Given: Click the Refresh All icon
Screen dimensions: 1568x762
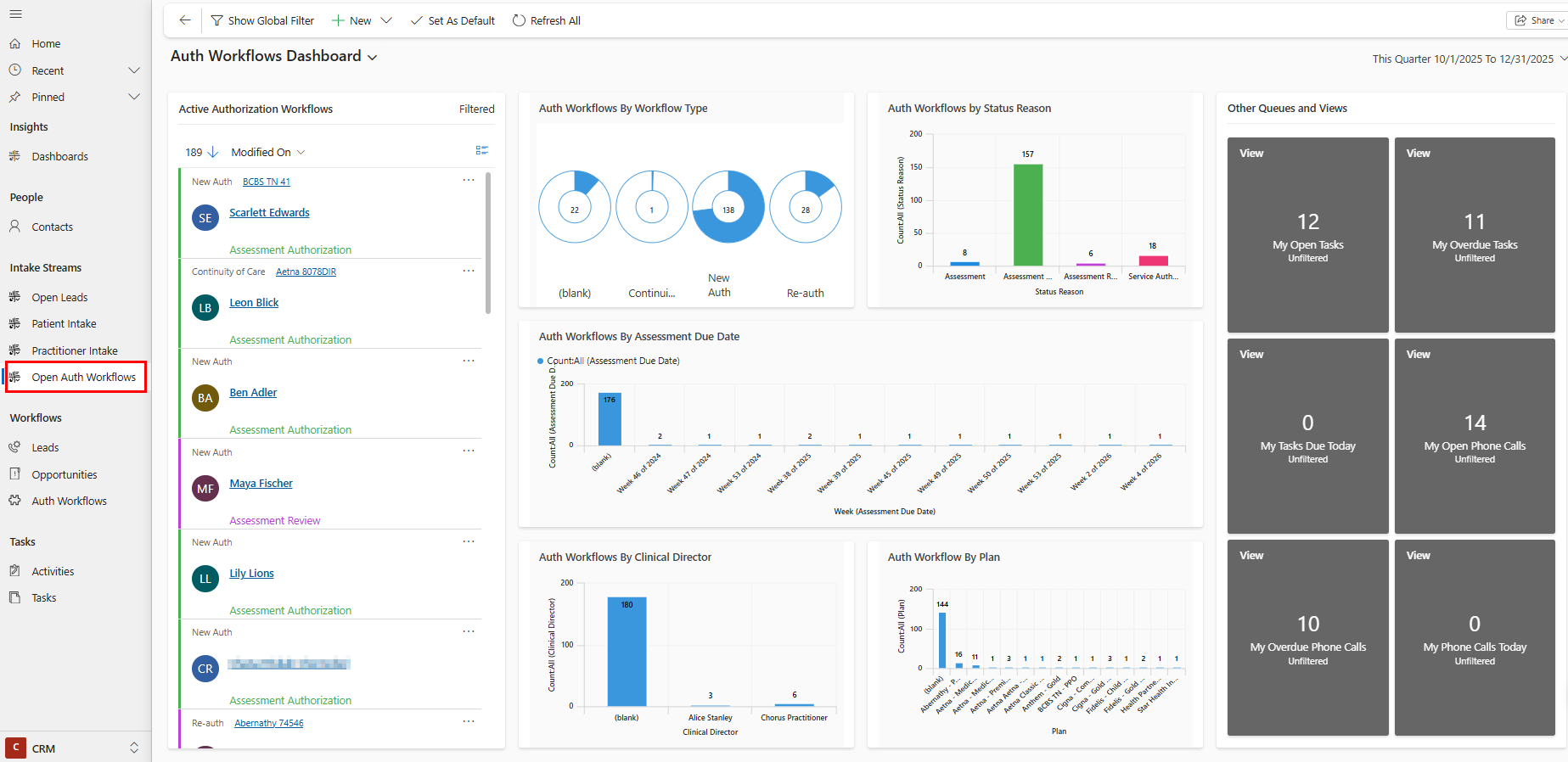Looking at the screenshot, I should 519,20.
